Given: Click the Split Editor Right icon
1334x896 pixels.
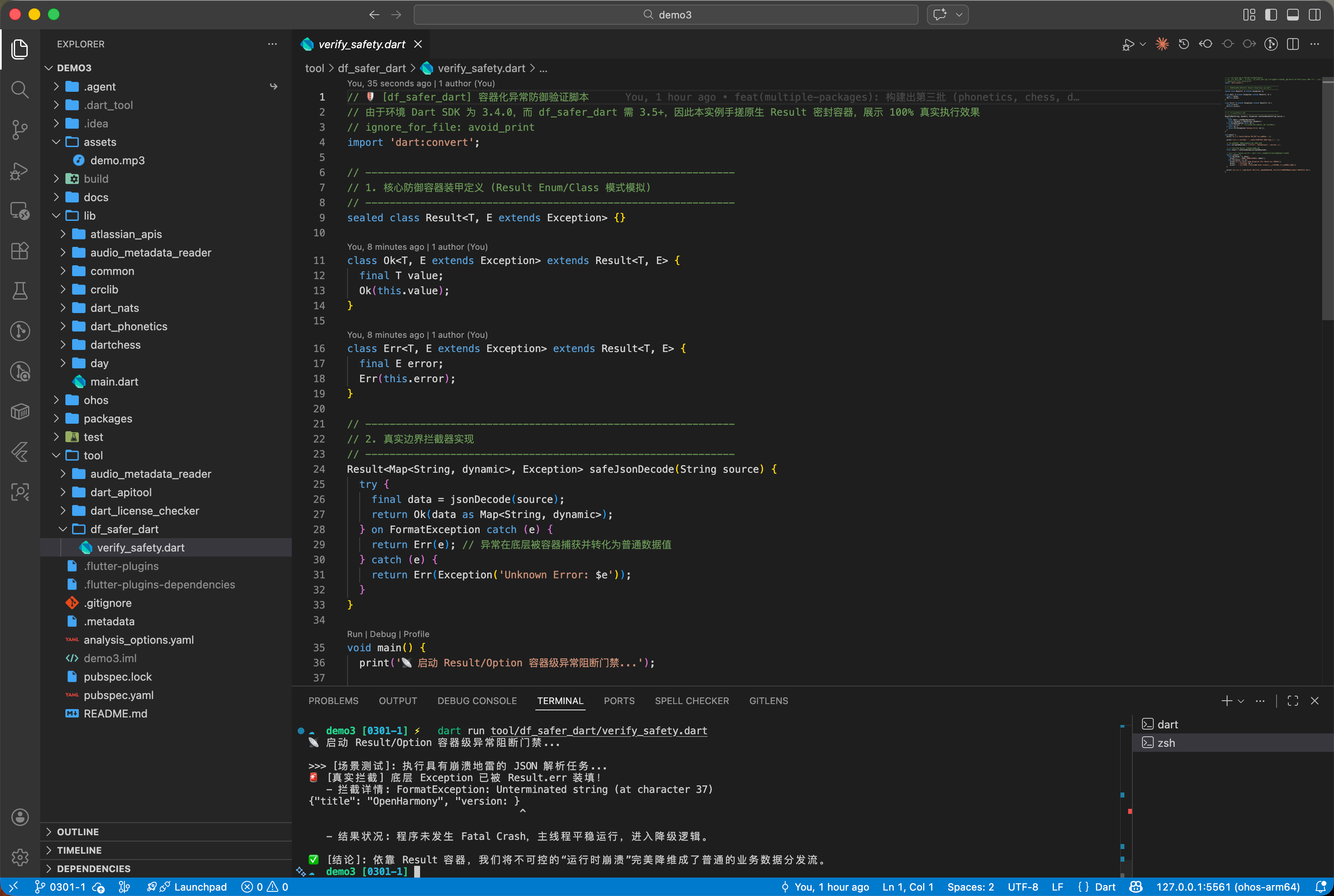Looking at the screenshot, I should click(1293, 44).
